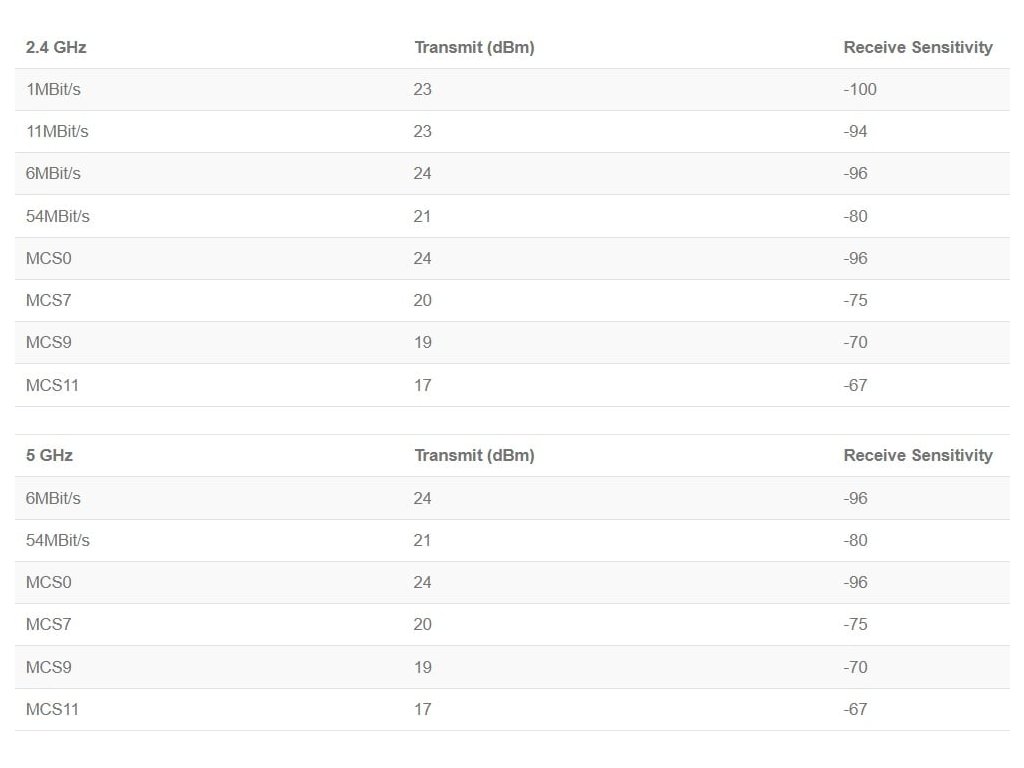
Task: Select the MCS7 label in the 5 GHz table
Action: [48, 624]
